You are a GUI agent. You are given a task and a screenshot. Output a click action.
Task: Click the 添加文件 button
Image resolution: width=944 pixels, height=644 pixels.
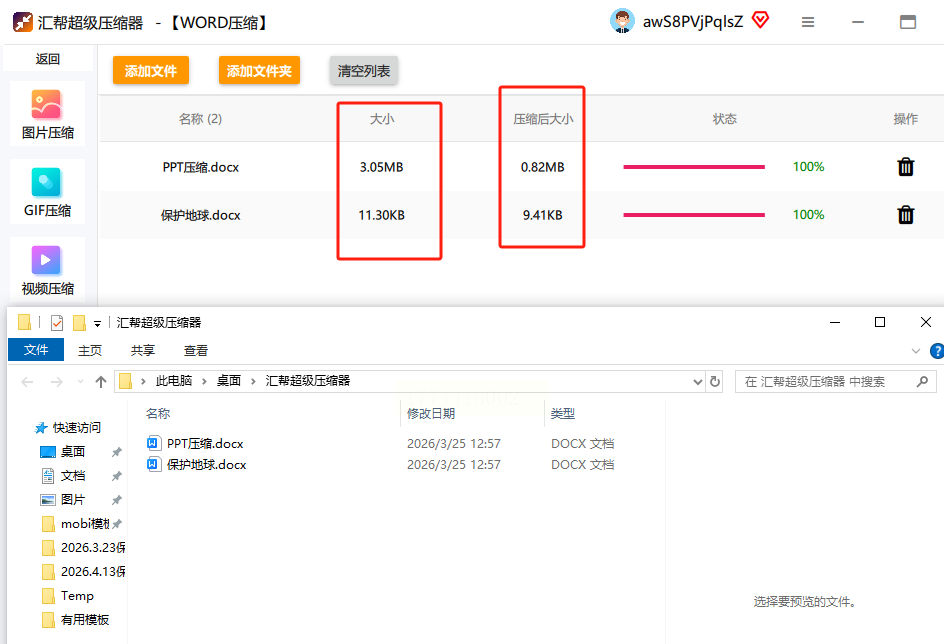(151, 70)
